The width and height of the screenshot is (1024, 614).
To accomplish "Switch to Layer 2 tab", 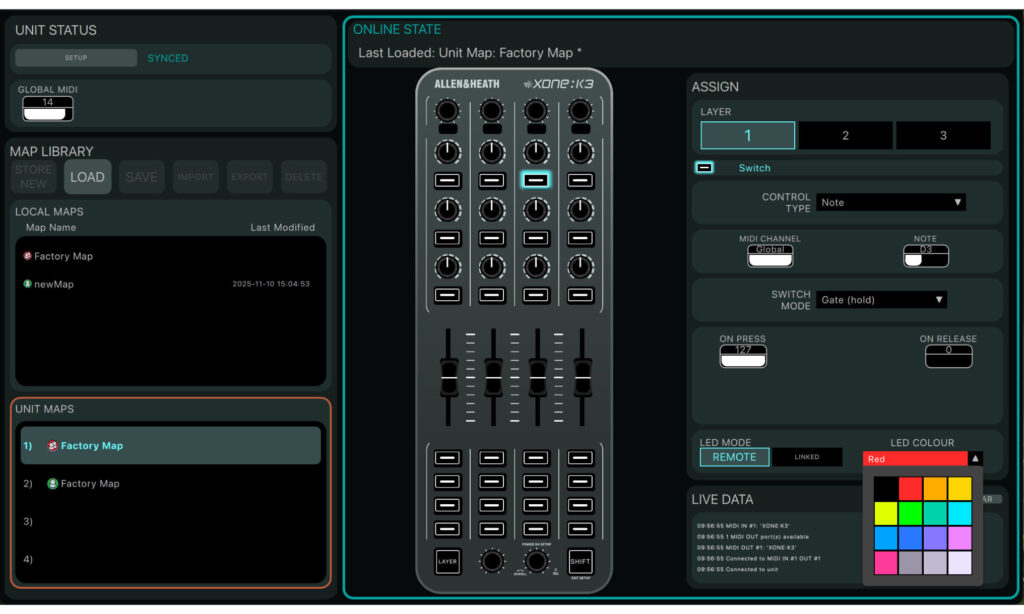I will pyautogui.click(x=845, y=135).
